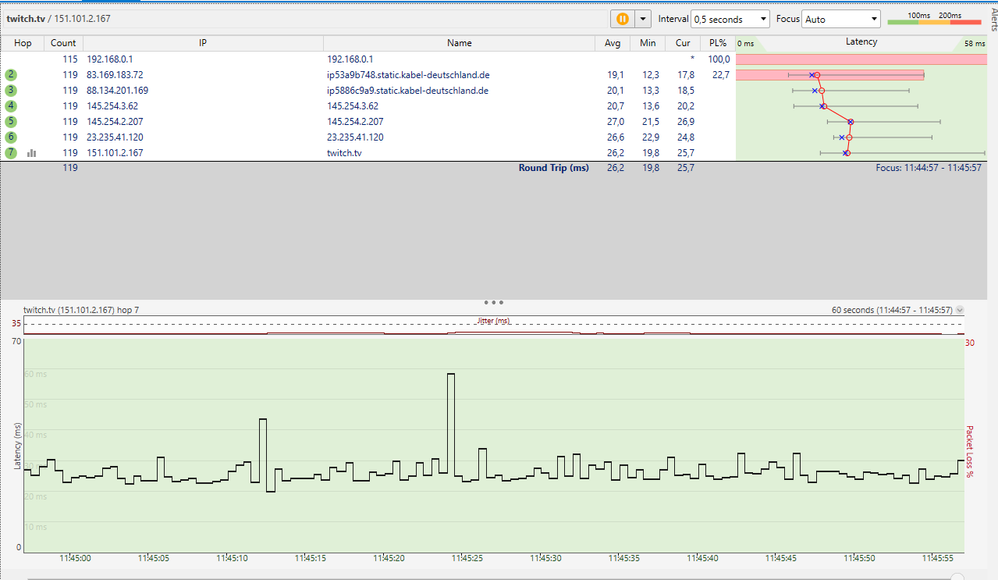The height and width of the screenshot is (580, 998).
Task: Click the Latency graph column header
Action: point(861,42)
